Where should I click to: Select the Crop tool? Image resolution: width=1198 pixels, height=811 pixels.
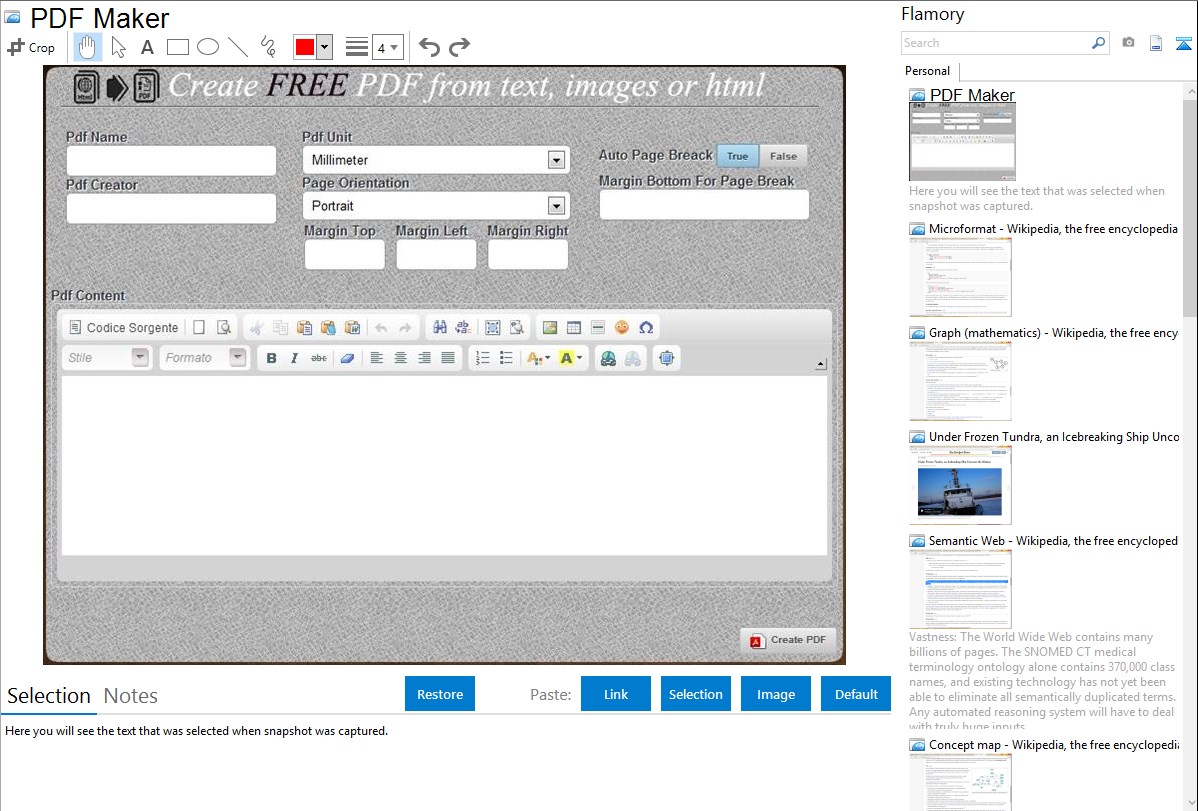(31, 47)
